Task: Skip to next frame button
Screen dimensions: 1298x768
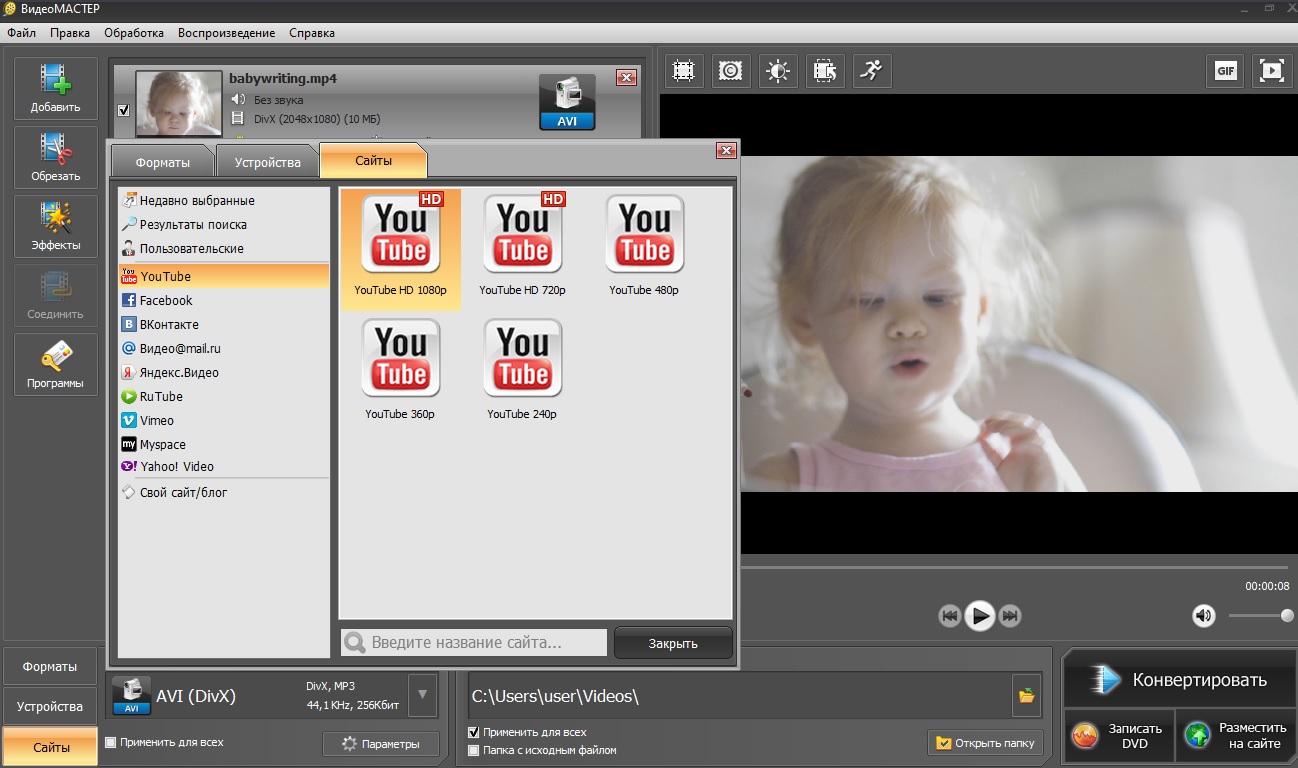Action: 1011,616
